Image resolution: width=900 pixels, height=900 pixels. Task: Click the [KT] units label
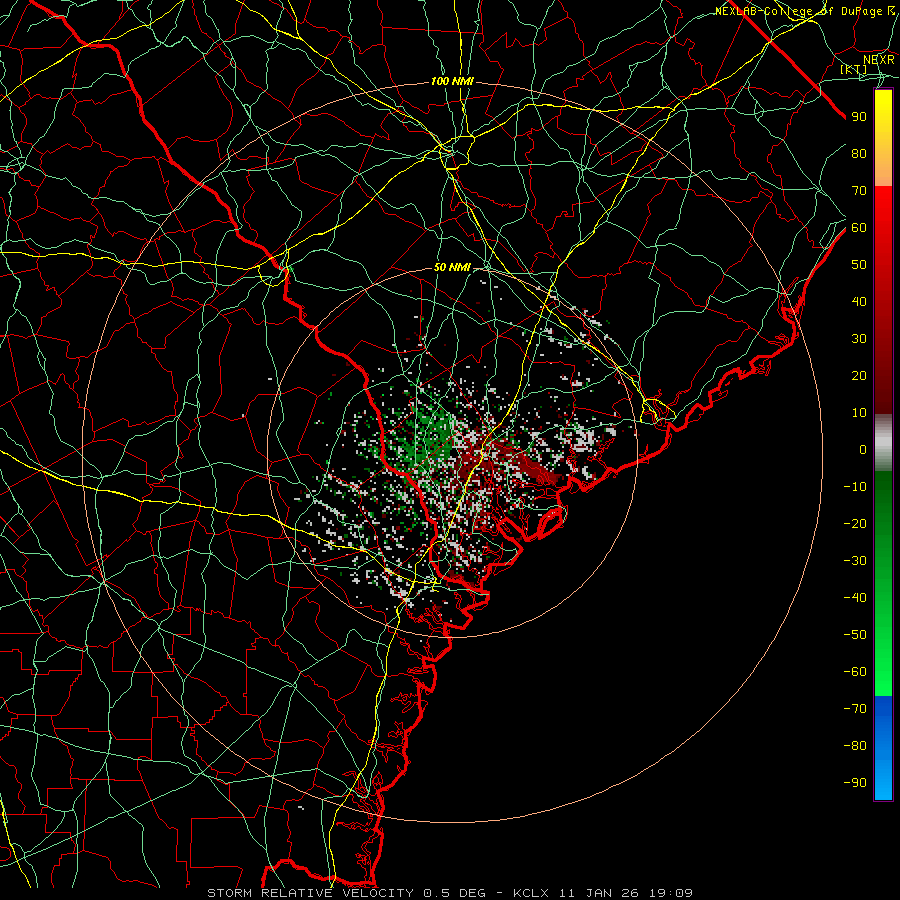[854, 69]
